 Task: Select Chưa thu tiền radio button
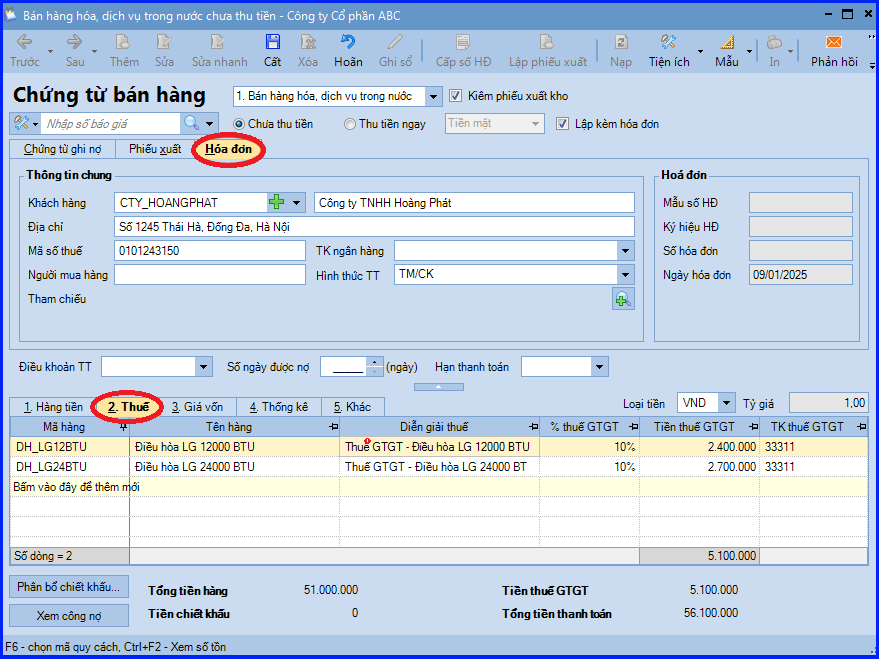coord(239,124)
